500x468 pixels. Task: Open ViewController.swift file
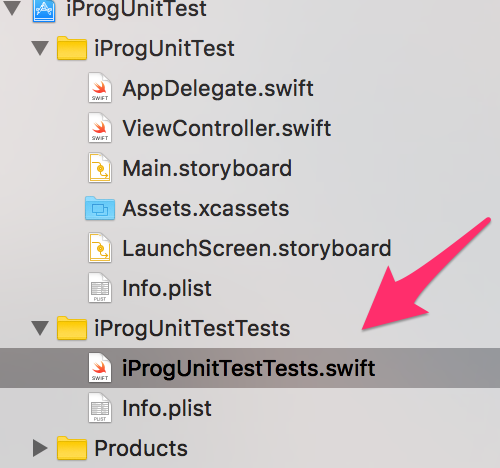coord(227,128)
